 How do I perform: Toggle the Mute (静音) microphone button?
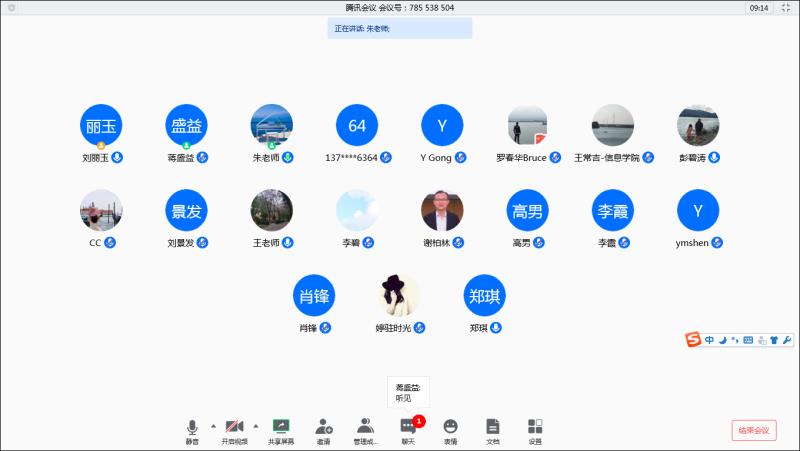192,430
